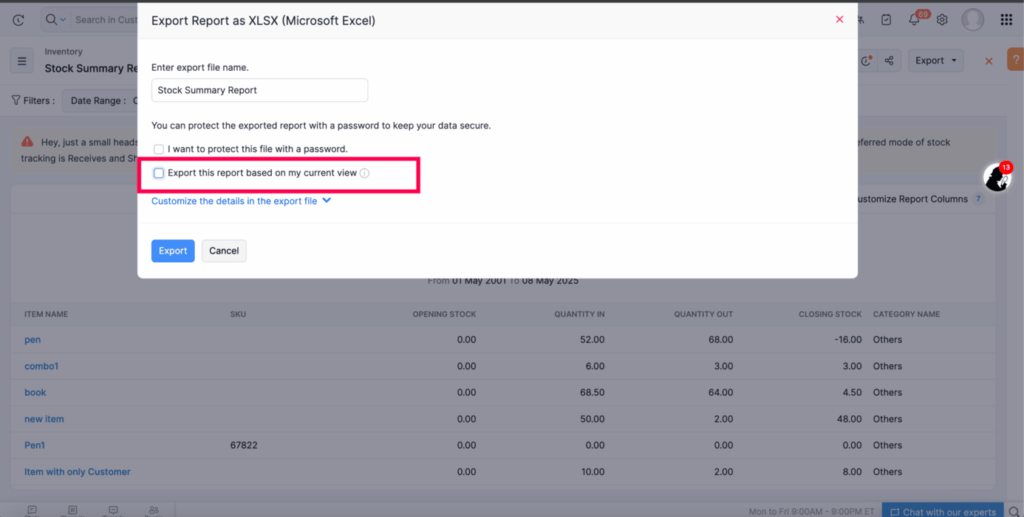Open the tasks clipboard icon
Viewport: 1024px width, 517px height.
(x=886, y=20)
